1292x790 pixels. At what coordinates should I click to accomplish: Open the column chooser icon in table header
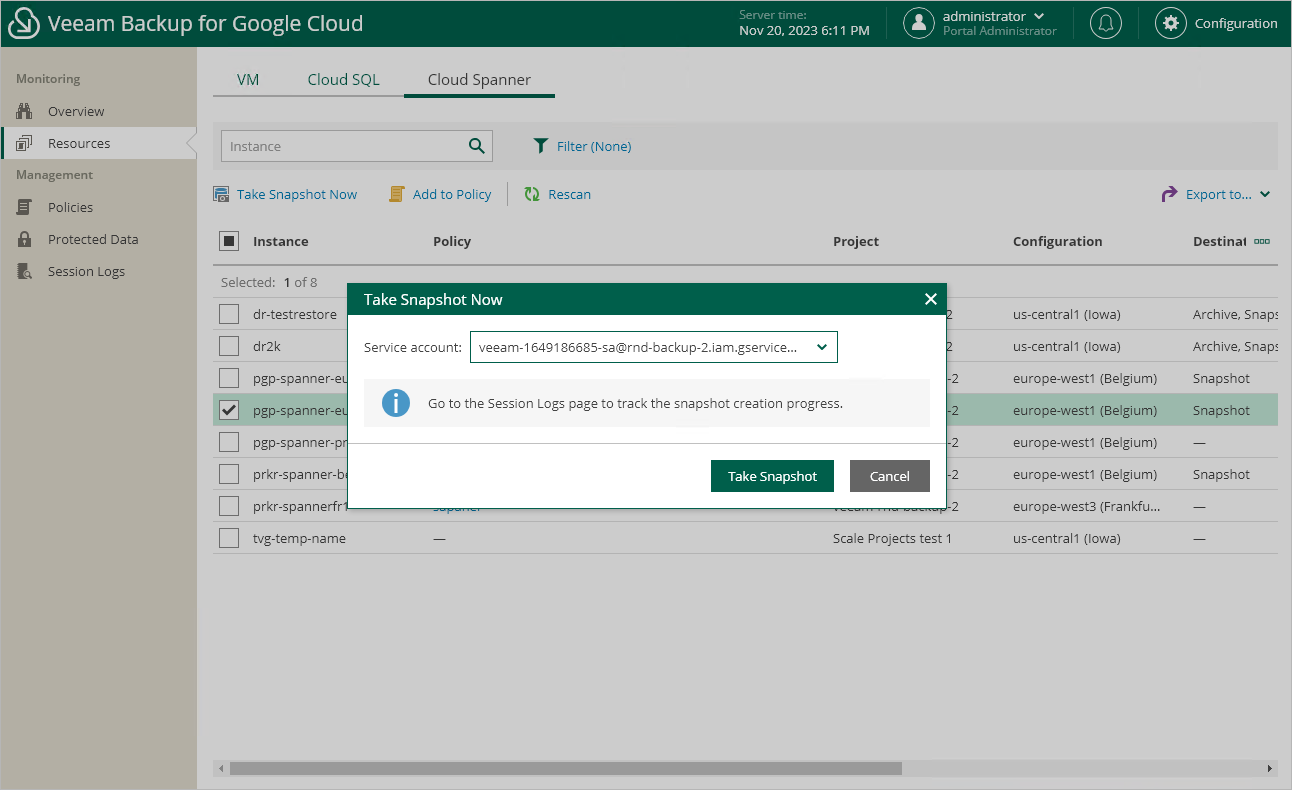(1262, 241)
